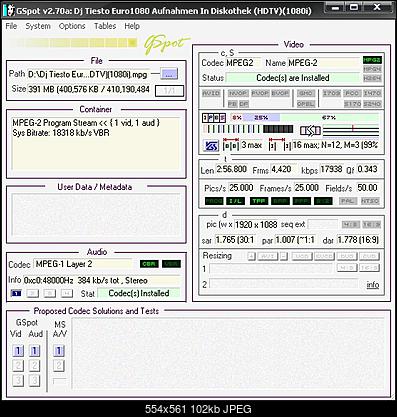Click Resizing row 1 field
This screenshot has width=397, height=417.
(x=271, y=268)
